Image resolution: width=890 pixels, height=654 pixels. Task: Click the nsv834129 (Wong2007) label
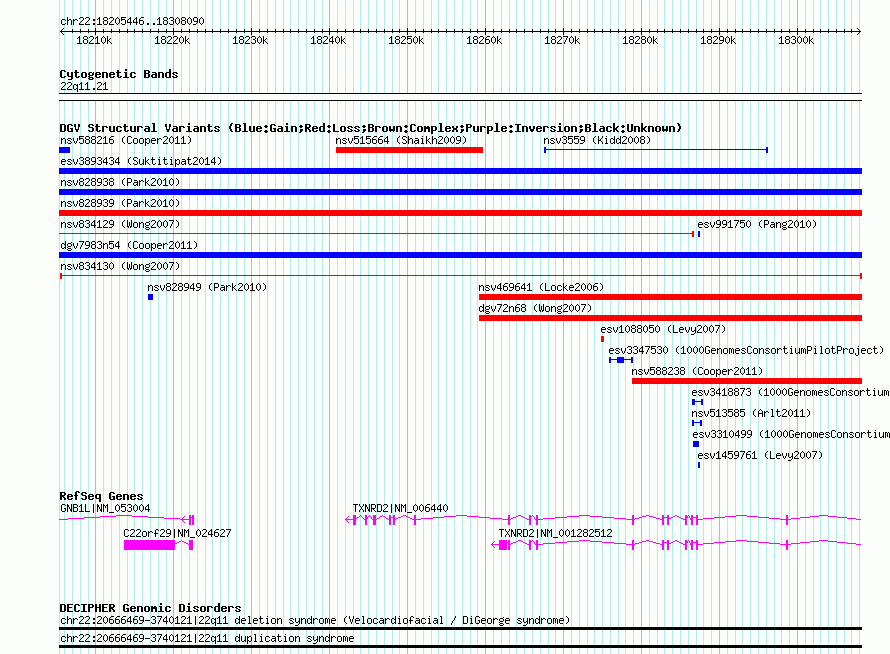click(x=120, y=224)
